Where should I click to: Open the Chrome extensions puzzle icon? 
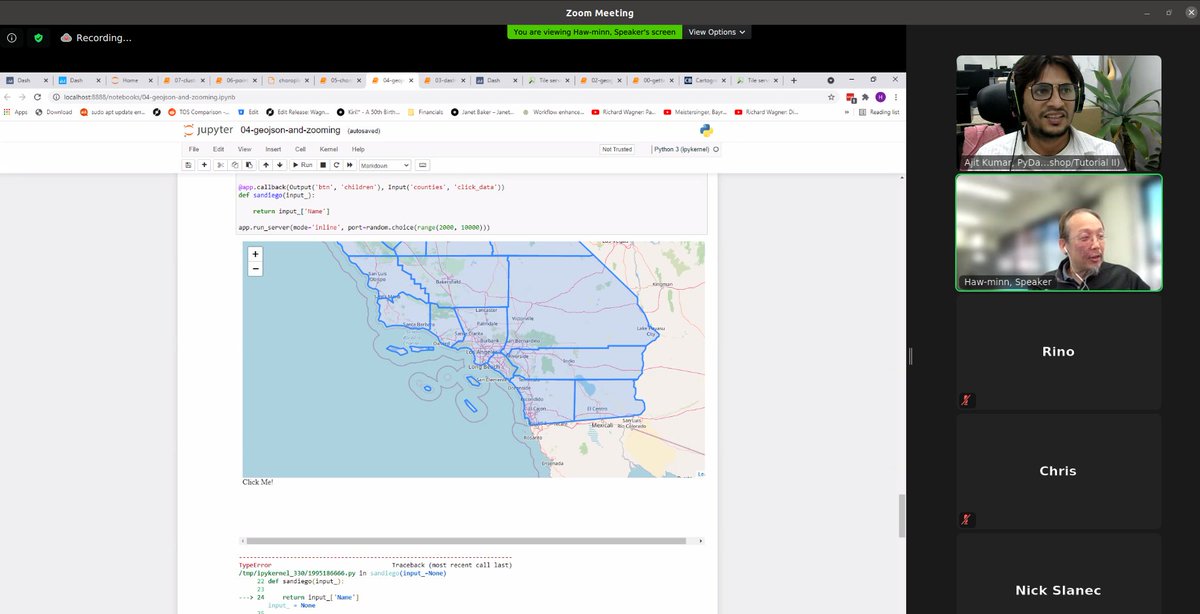[x=865, y=97]
